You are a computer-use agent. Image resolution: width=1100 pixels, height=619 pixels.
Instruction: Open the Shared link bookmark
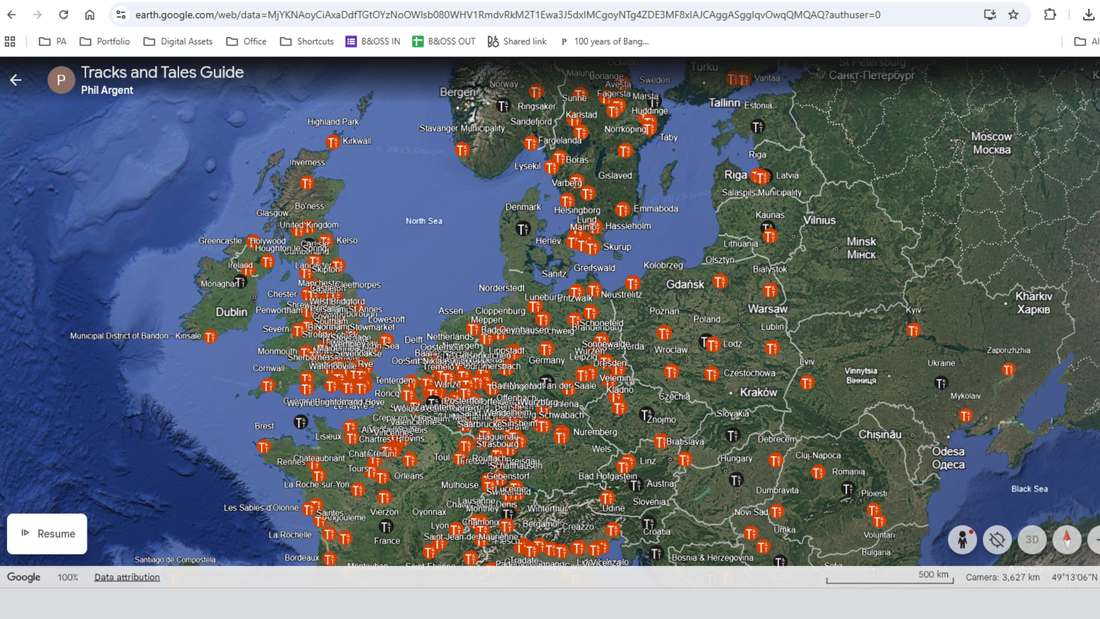pyautogui.click(x=516, y=42)
